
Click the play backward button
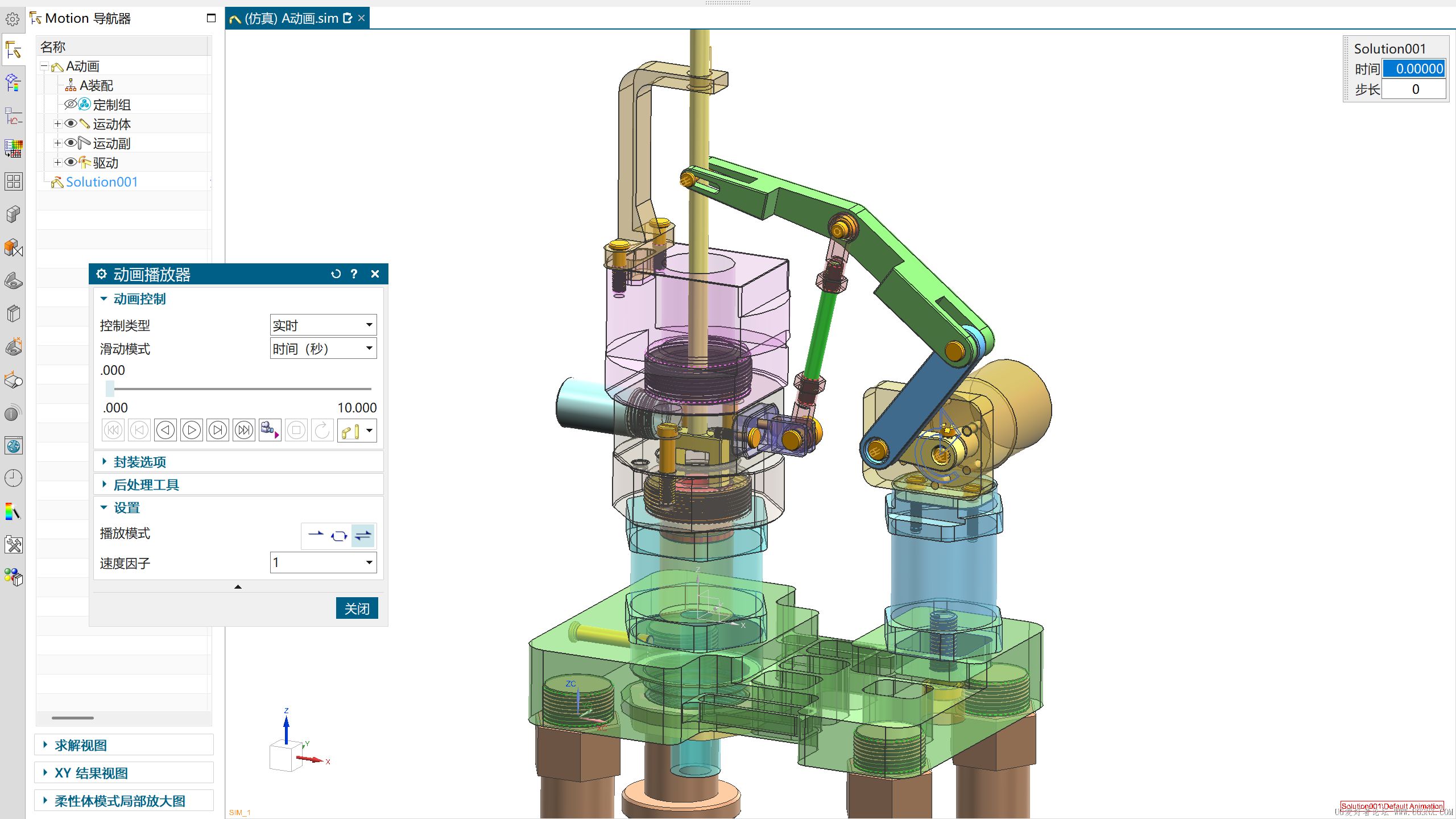[x=166, y=431]
